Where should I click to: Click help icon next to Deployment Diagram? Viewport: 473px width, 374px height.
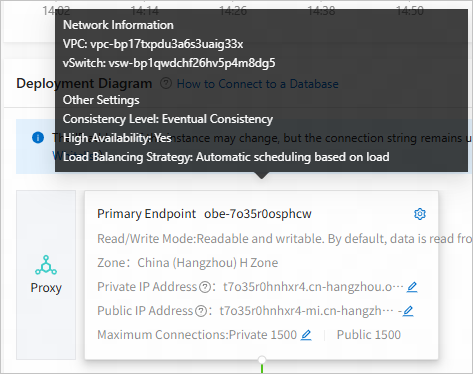coord(166,83)
